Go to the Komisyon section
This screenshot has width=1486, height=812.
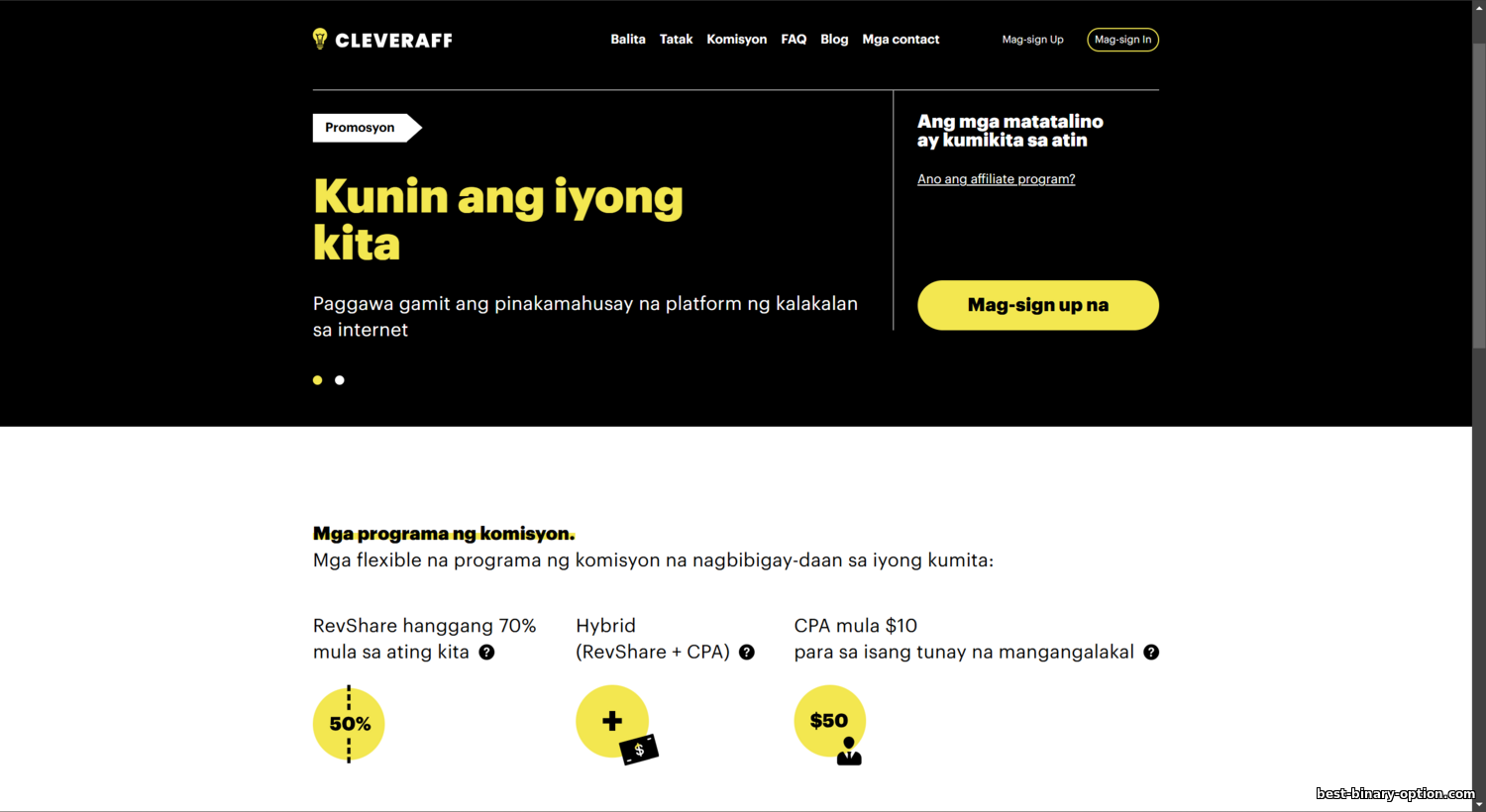tap(737, 40)
